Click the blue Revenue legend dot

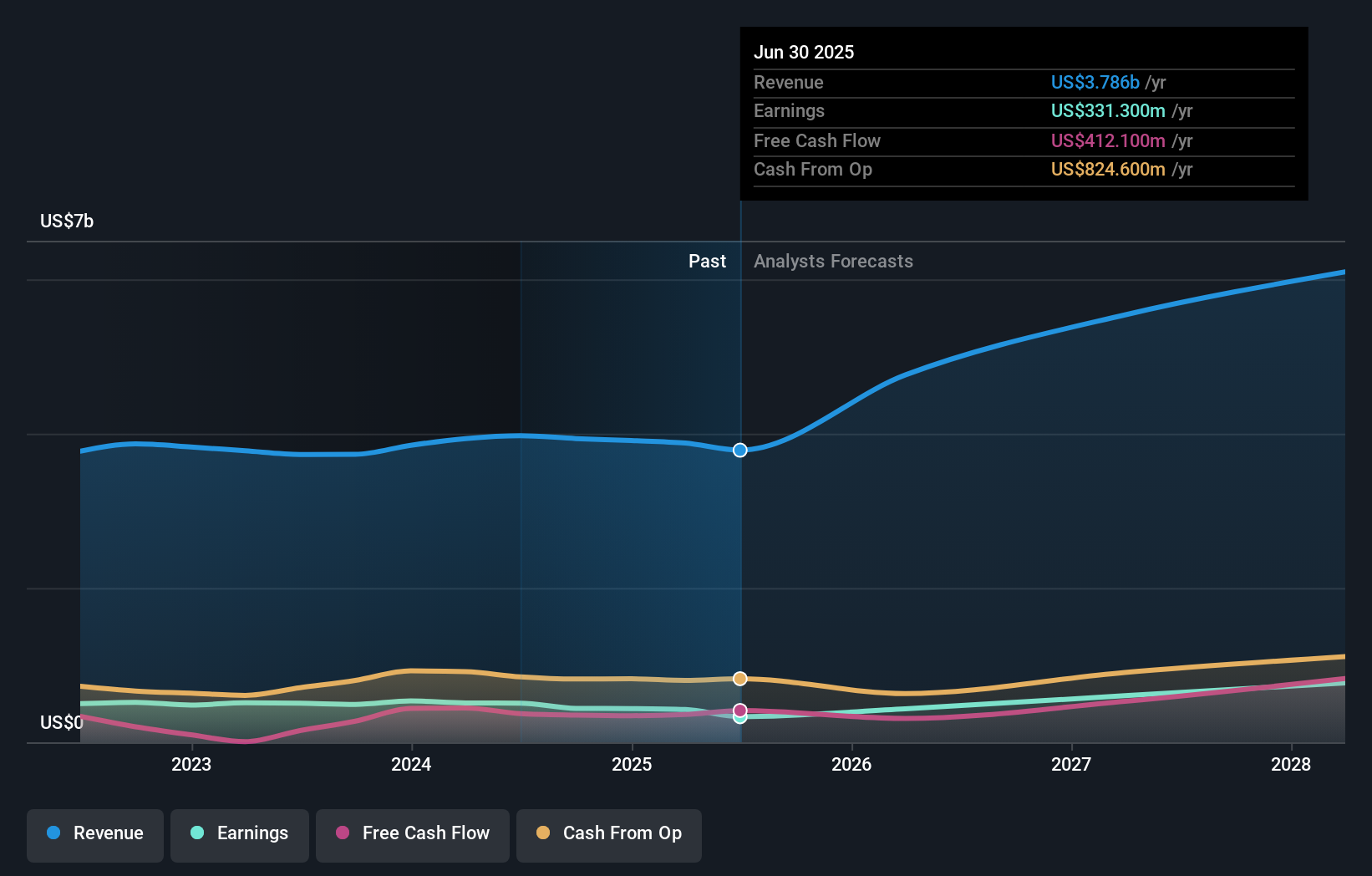(54, 833)
